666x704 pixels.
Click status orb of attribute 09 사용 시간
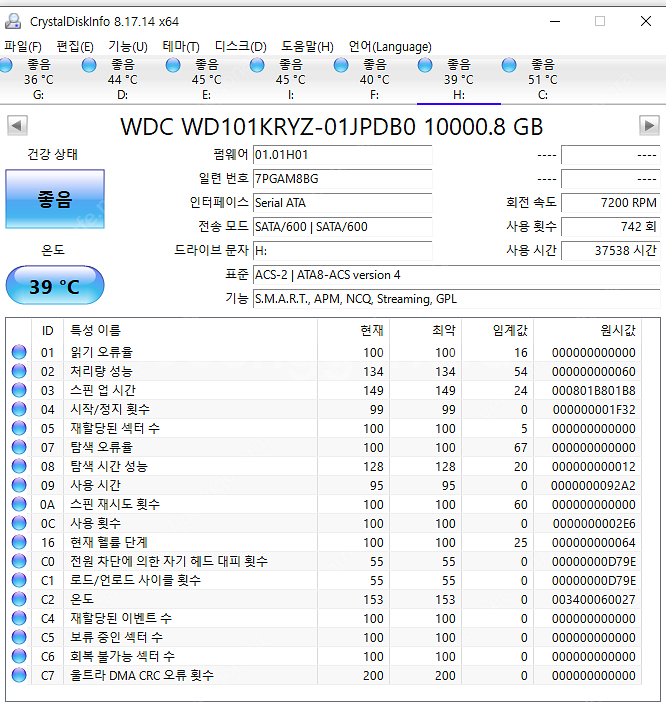(x=19, y=485)
